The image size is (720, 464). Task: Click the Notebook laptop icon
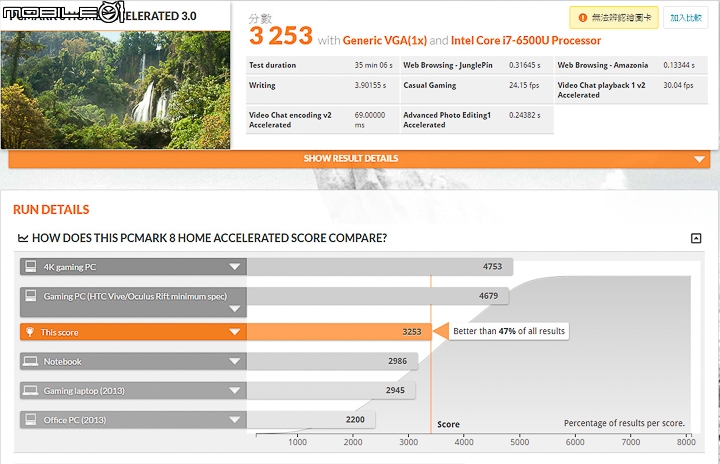click(31, 361)
